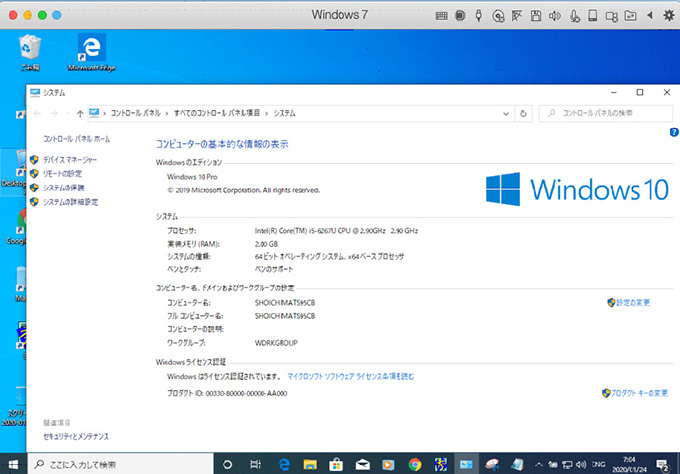Click the taskbar search box ここに入力して検索

tap(121, 464)
